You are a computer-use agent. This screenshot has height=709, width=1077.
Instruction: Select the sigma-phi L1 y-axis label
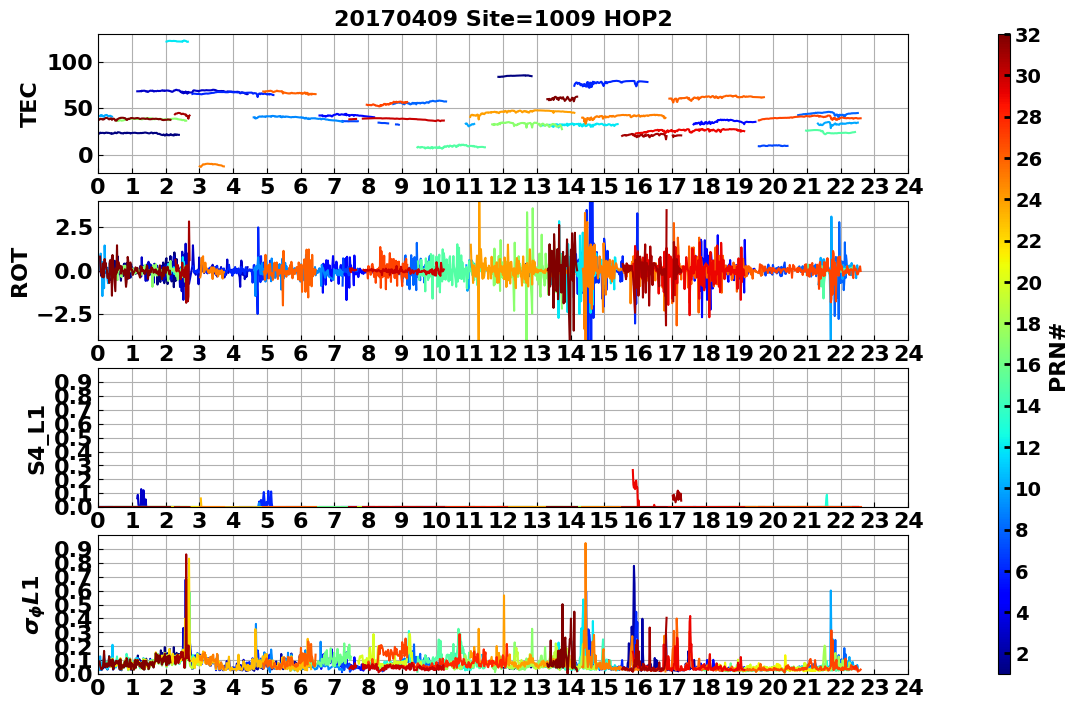(x=34, y=605)
